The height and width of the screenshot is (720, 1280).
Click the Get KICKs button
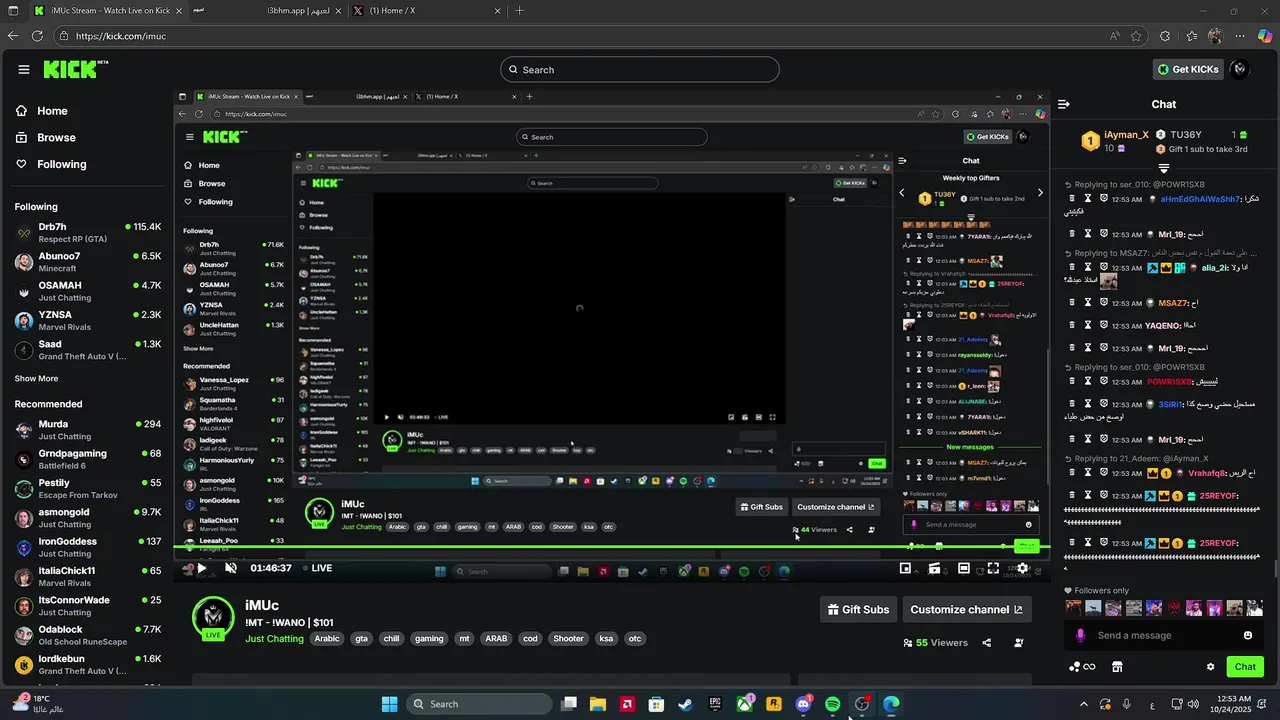(1188, 69)
